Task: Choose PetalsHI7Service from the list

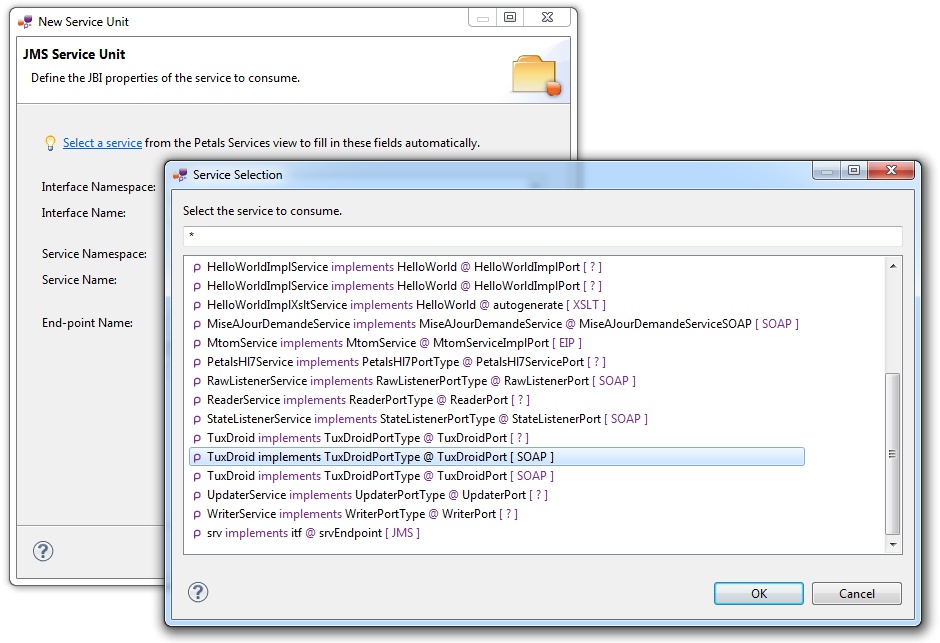Action: (405, 362)
